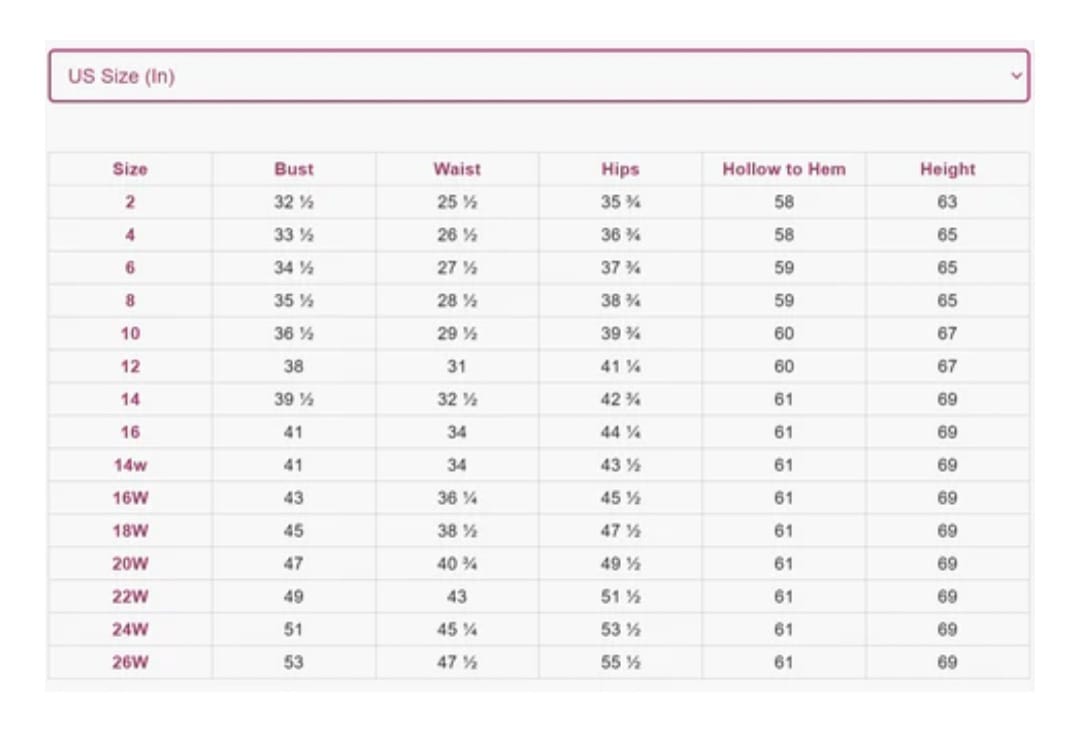Viewport: 1080px width, 735px height.
Task: Click size 12 bust value 38
Action: [x=294, y=366]
